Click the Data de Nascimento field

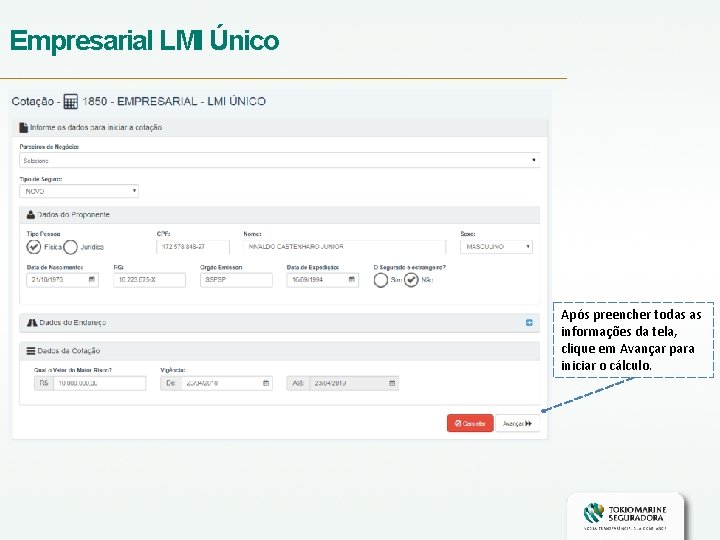(62, 280)
